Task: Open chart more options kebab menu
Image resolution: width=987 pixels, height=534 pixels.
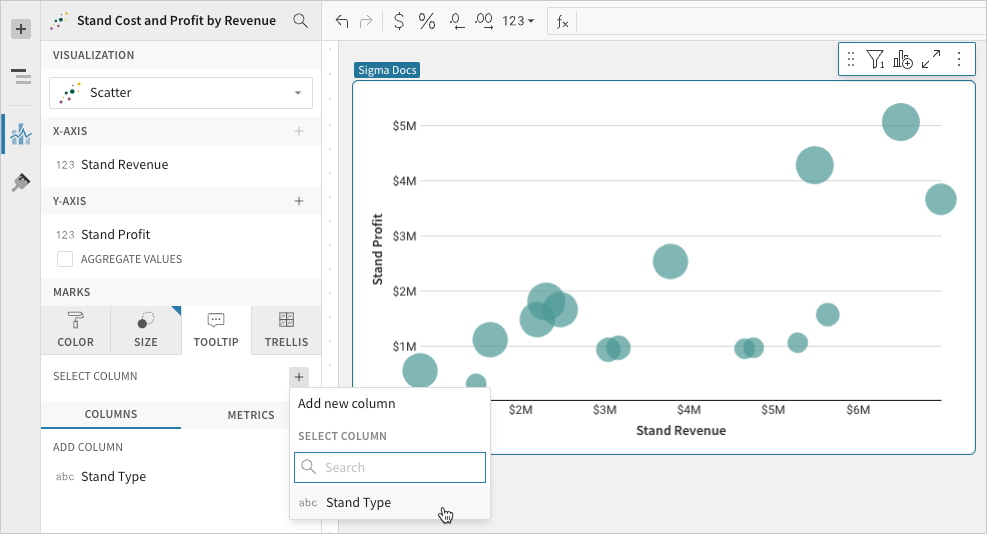Action: click(x=959, y=60)
